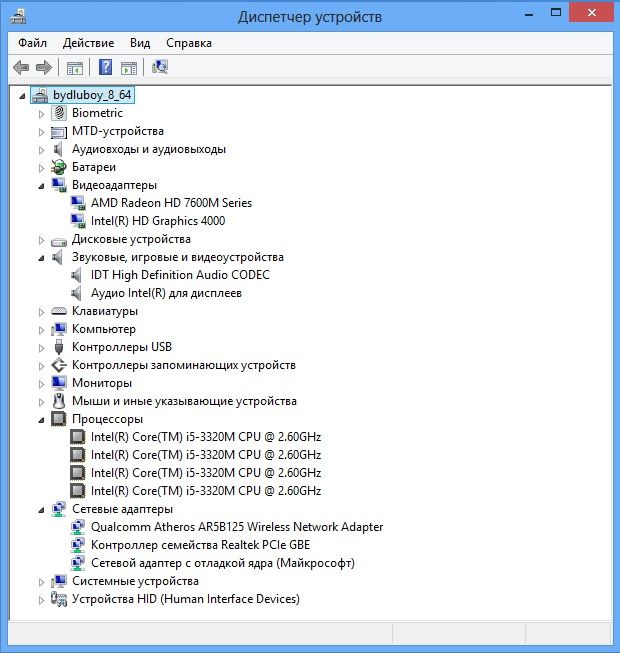This screenshot has width=620, height=653.
Task: Select Устройства HID (Human Interface Devices) label
Action: 186,599
